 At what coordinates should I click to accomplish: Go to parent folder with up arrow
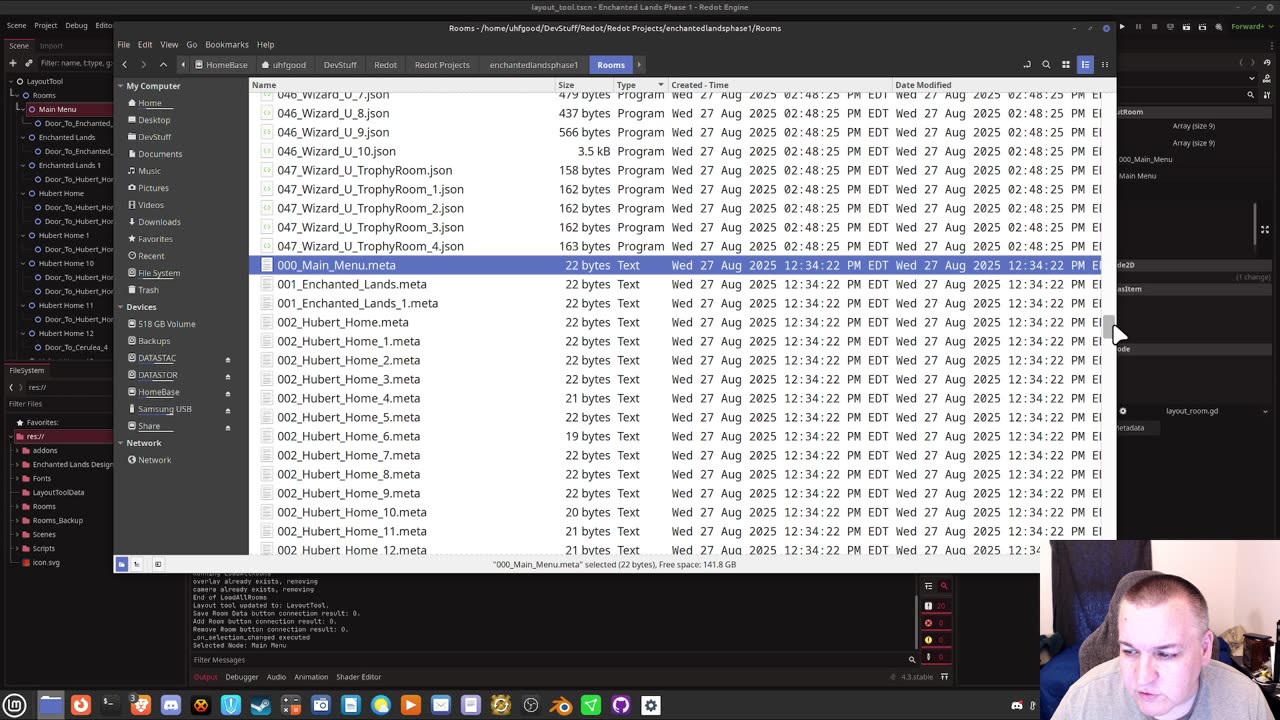[163, 65]
